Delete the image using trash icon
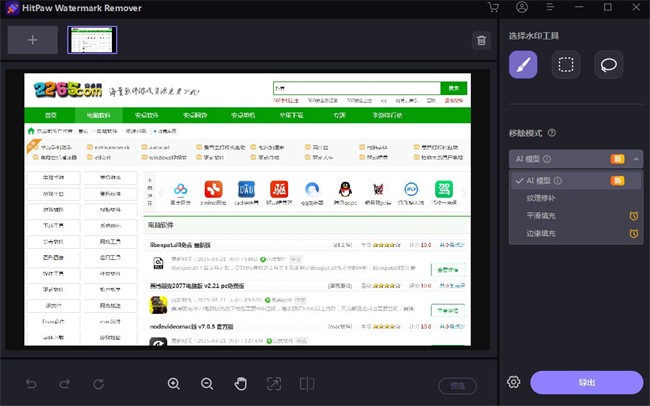Screen dimensions: 650x406 coord(481,41)
